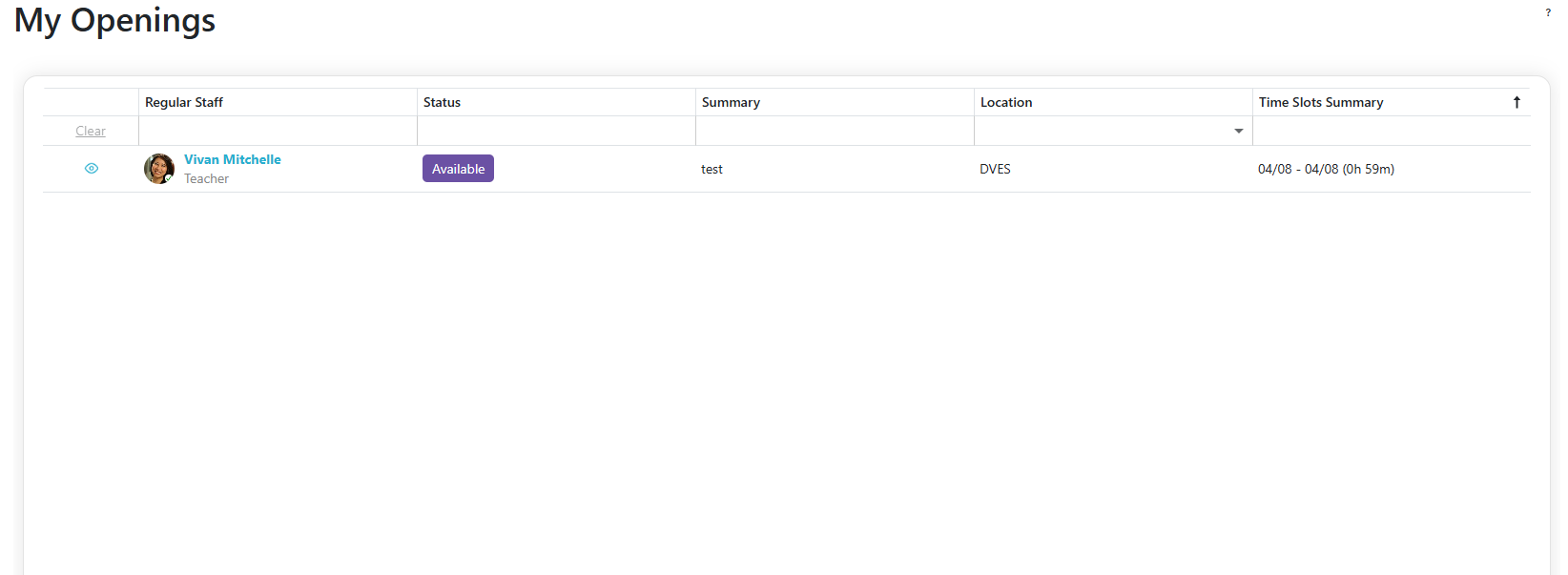Click the purple Available status badge

point(458,169)
